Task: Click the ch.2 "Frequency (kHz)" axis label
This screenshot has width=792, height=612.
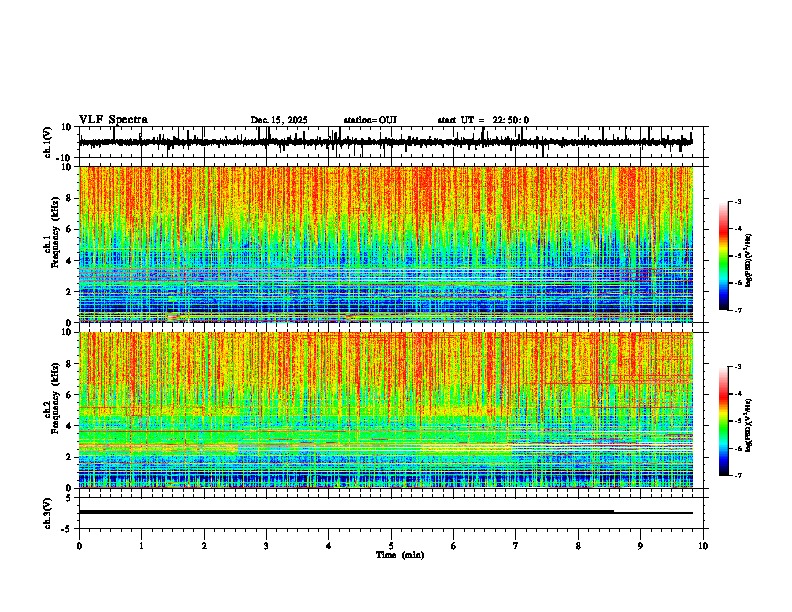Action: 55,398
